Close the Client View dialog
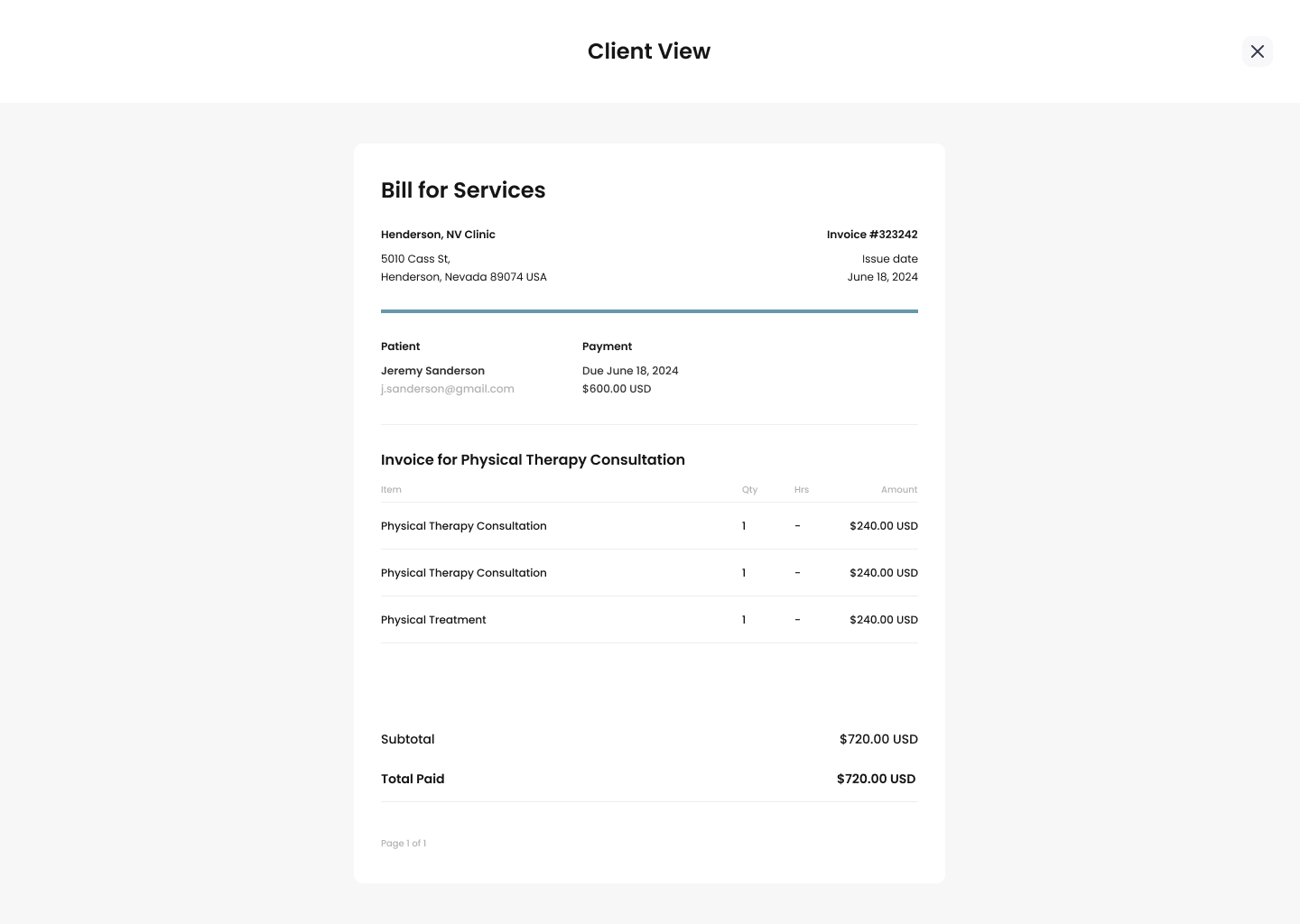This screenshot has width=1300, height=924. (1257, 51)
